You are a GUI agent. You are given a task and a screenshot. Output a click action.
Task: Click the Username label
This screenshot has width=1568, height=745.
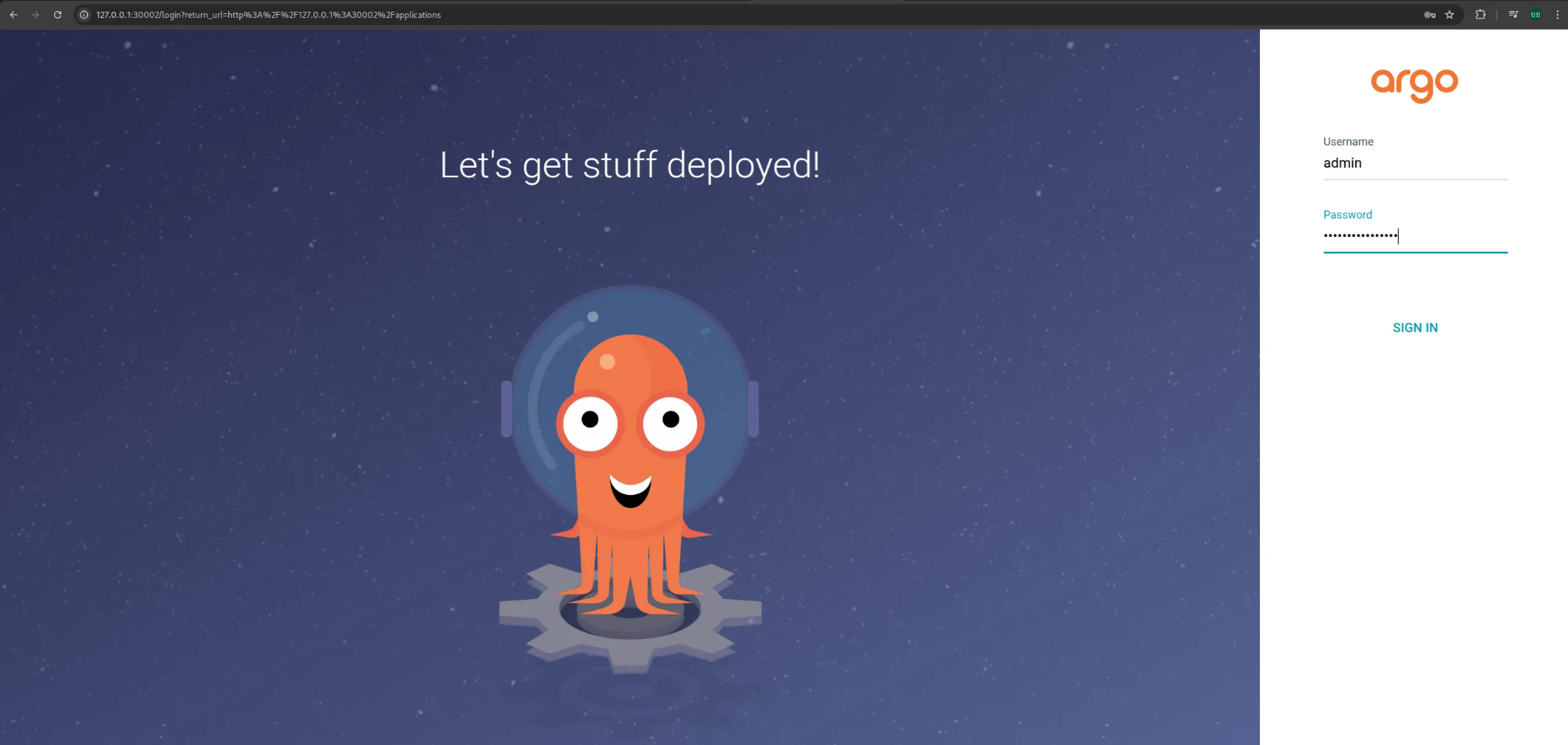pos(1348,142)
